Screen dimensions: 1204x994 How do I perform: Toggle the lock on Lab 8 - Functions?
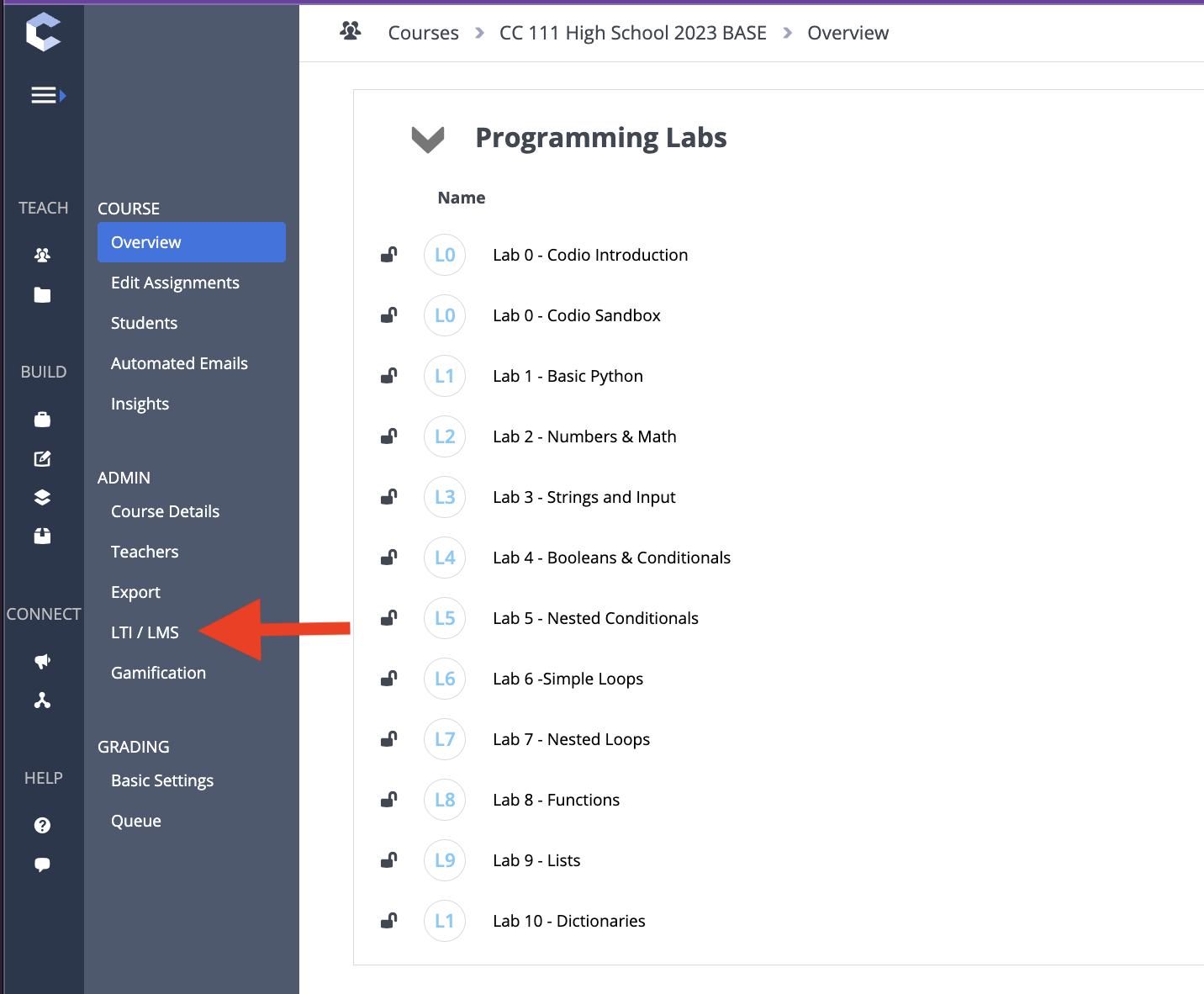388,799
